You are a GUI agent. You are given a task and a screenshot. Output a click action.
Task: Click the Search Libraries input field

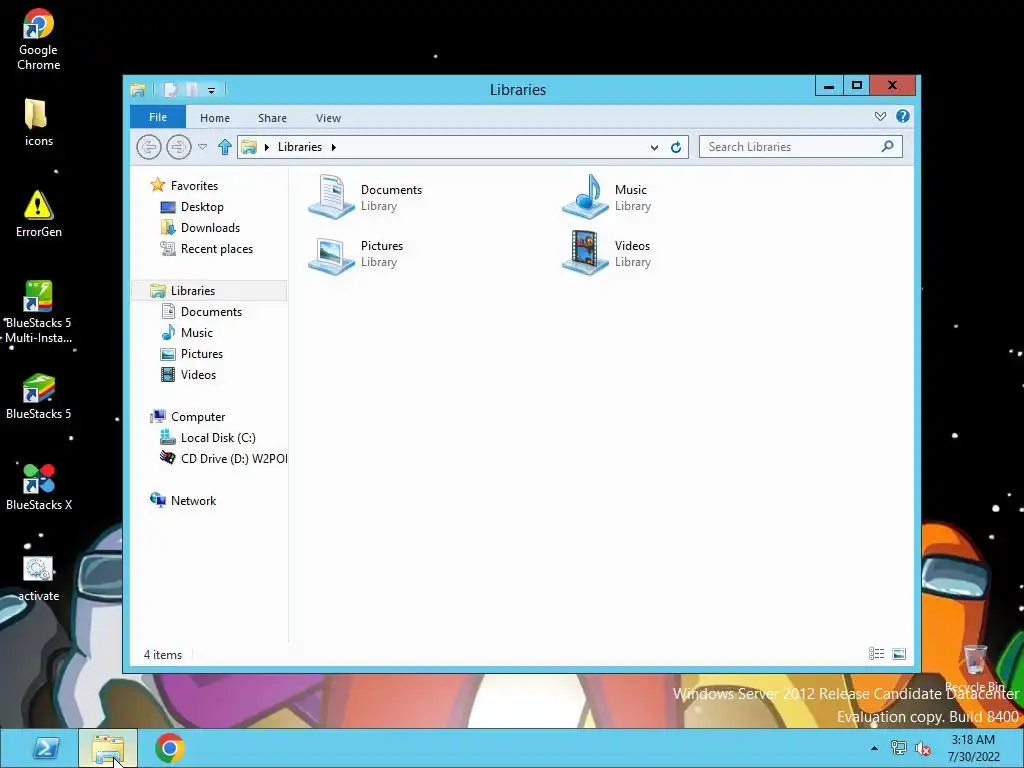point(801,146)
